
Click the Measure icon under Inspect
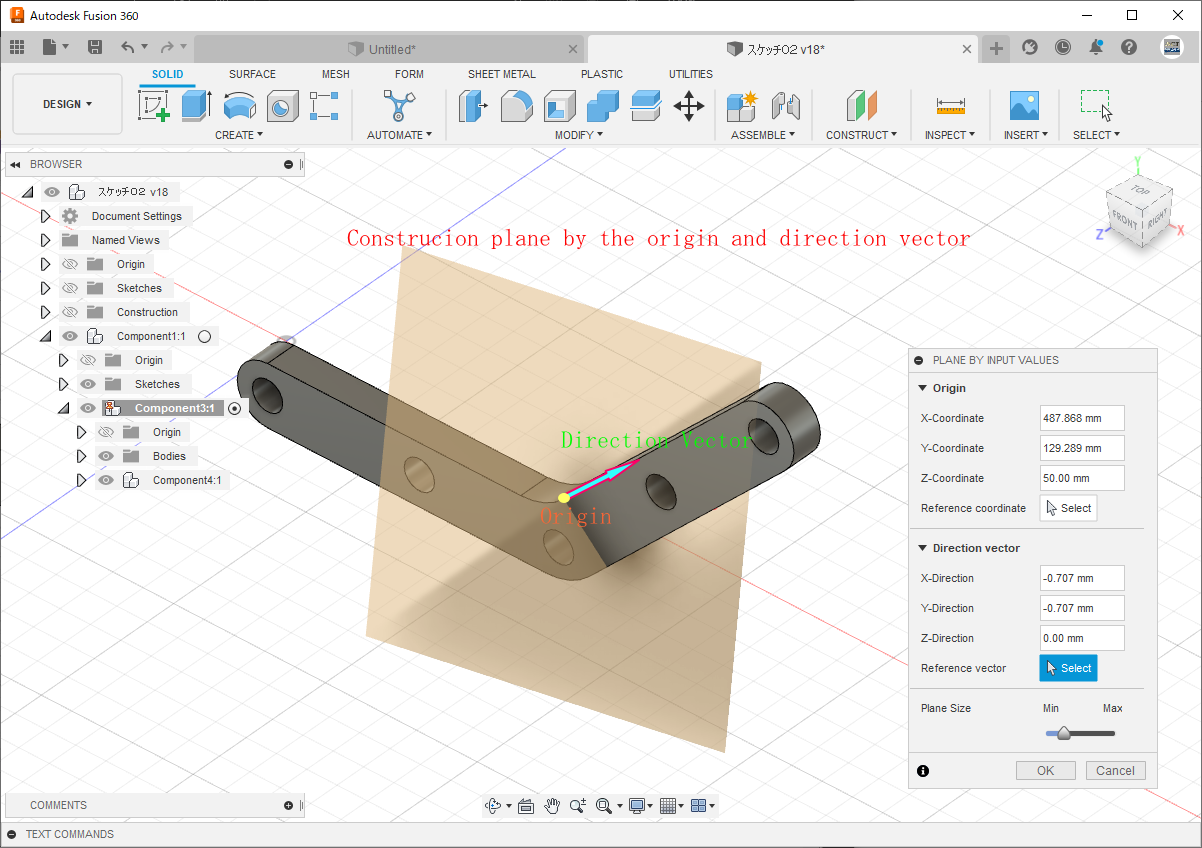coord(950,105)
